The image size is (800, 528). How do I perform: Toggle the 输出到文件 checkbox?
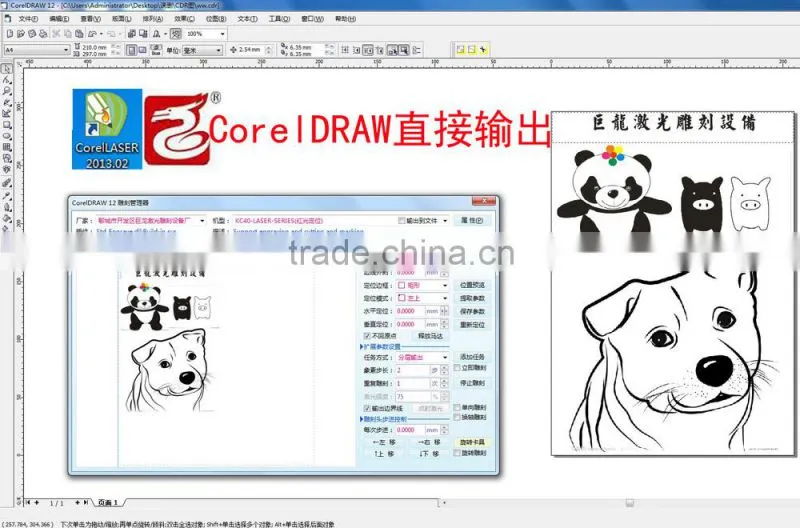point(402,220)
